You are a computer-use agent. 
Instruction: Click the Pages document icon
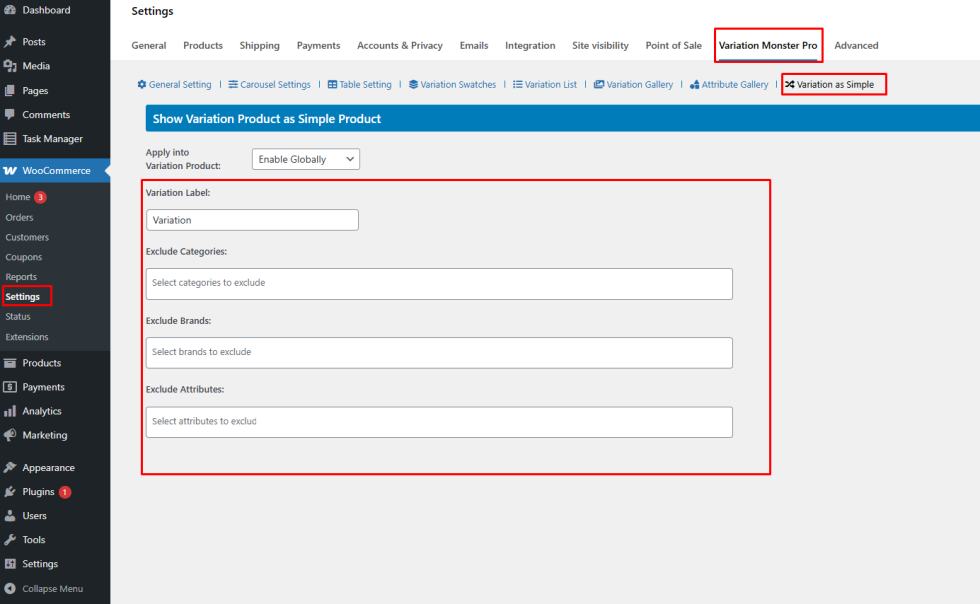(x=9, y=91)
